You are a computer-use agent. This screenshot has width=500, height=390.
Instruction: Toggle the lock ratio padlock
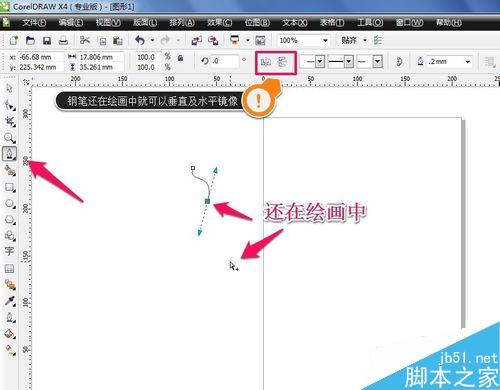(x=180, y=58)
